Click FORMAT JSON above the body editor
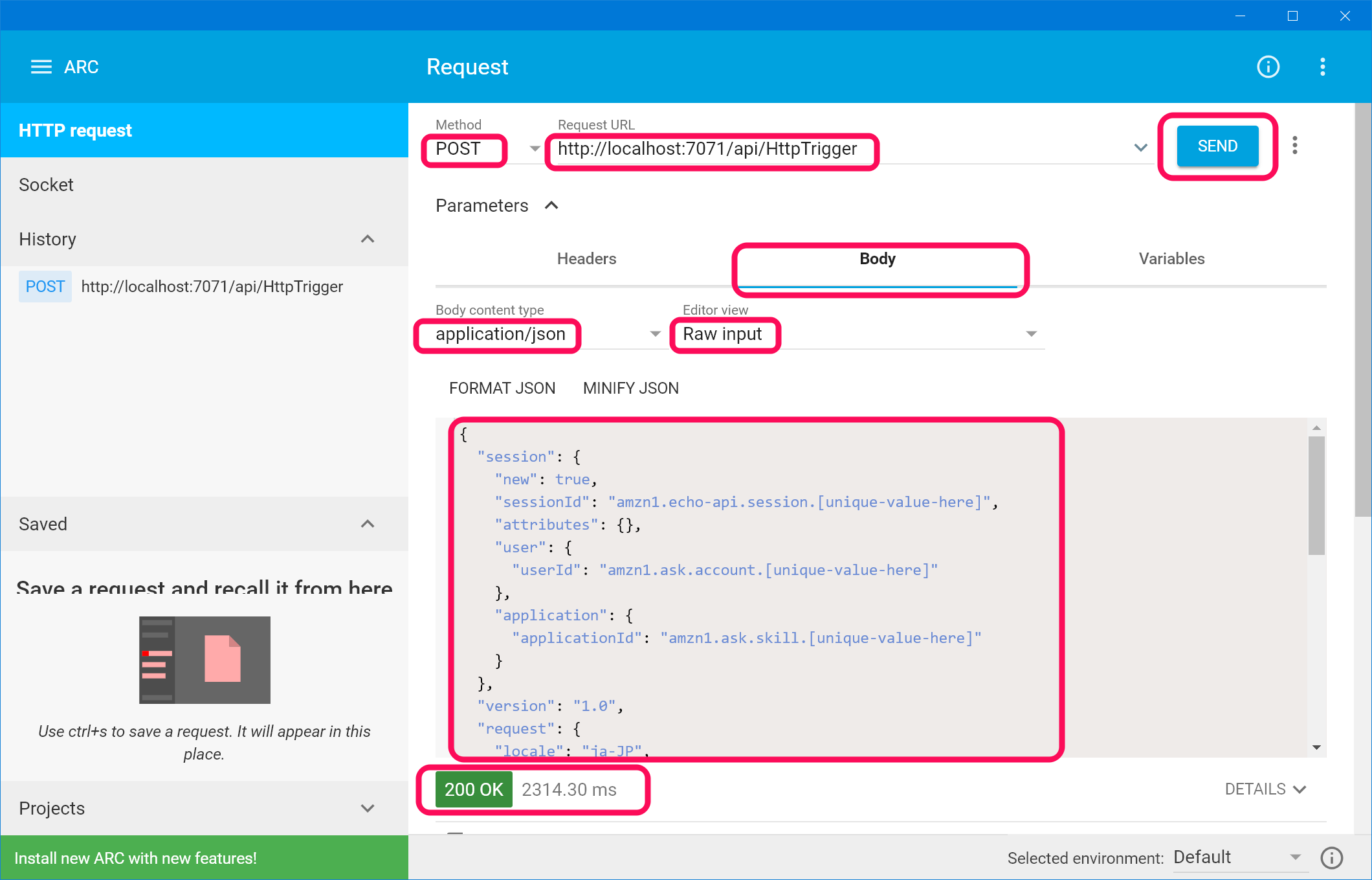The height and width of the screenshot is (880, 1372). 502,388
